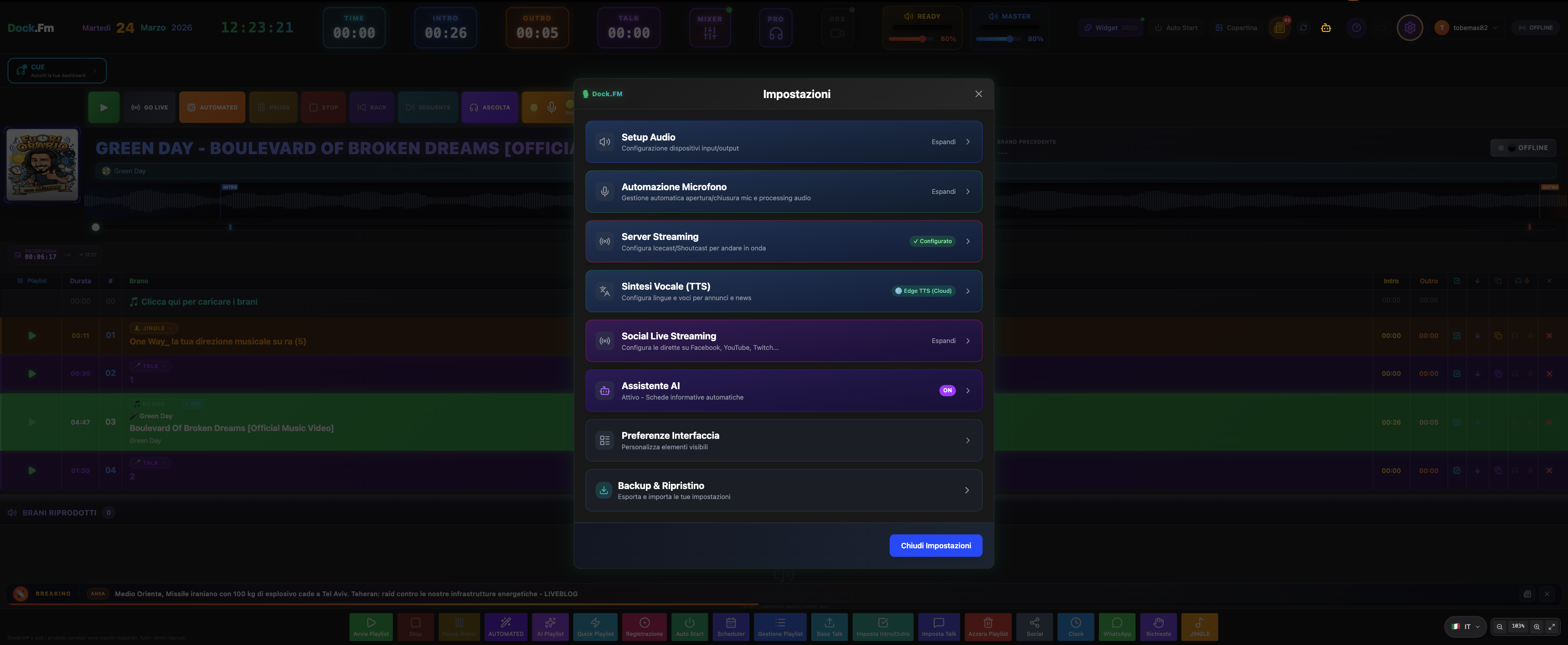Click the track progress slider handle
This screenshot has width=1568, height=645.
pos(96,227)
